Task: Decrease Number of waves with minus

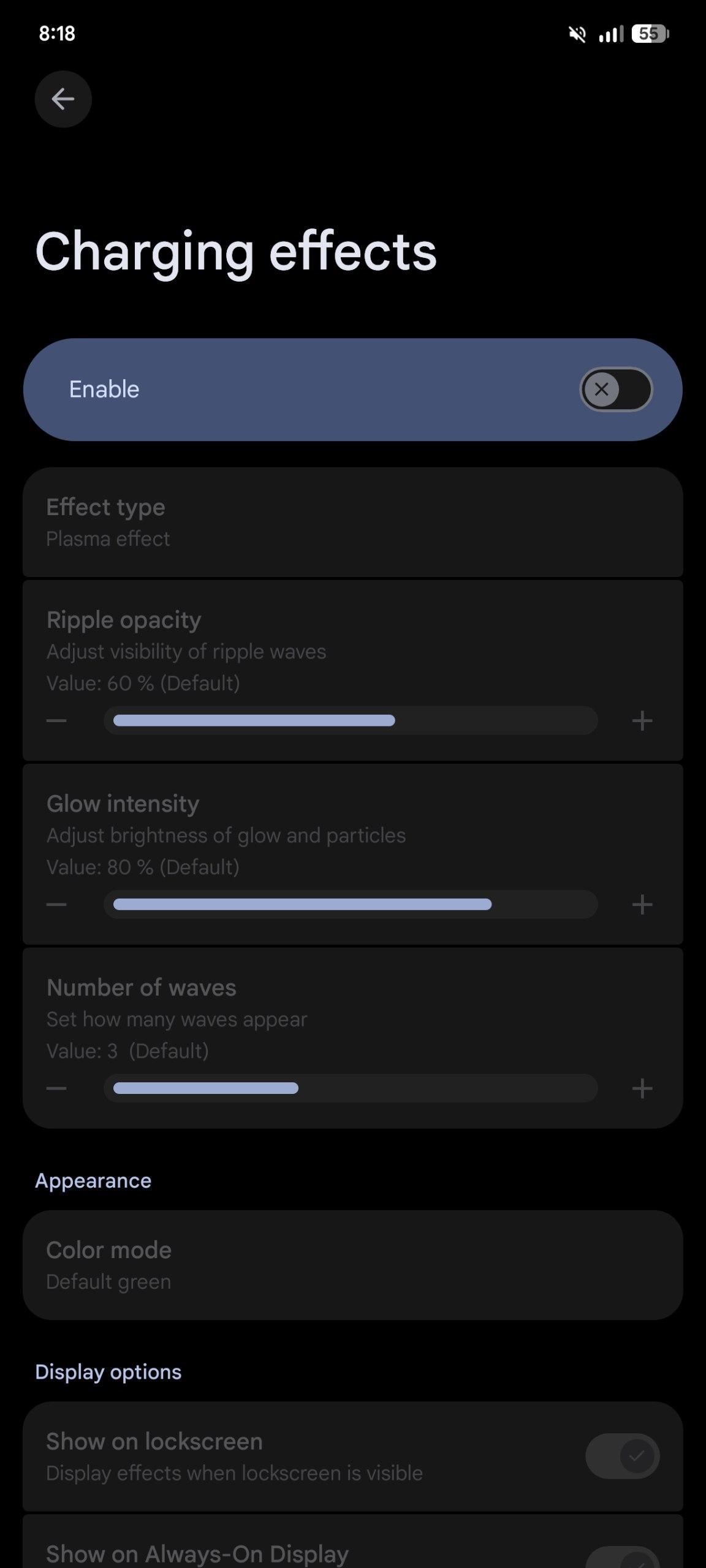Action: pos(56,1088)
